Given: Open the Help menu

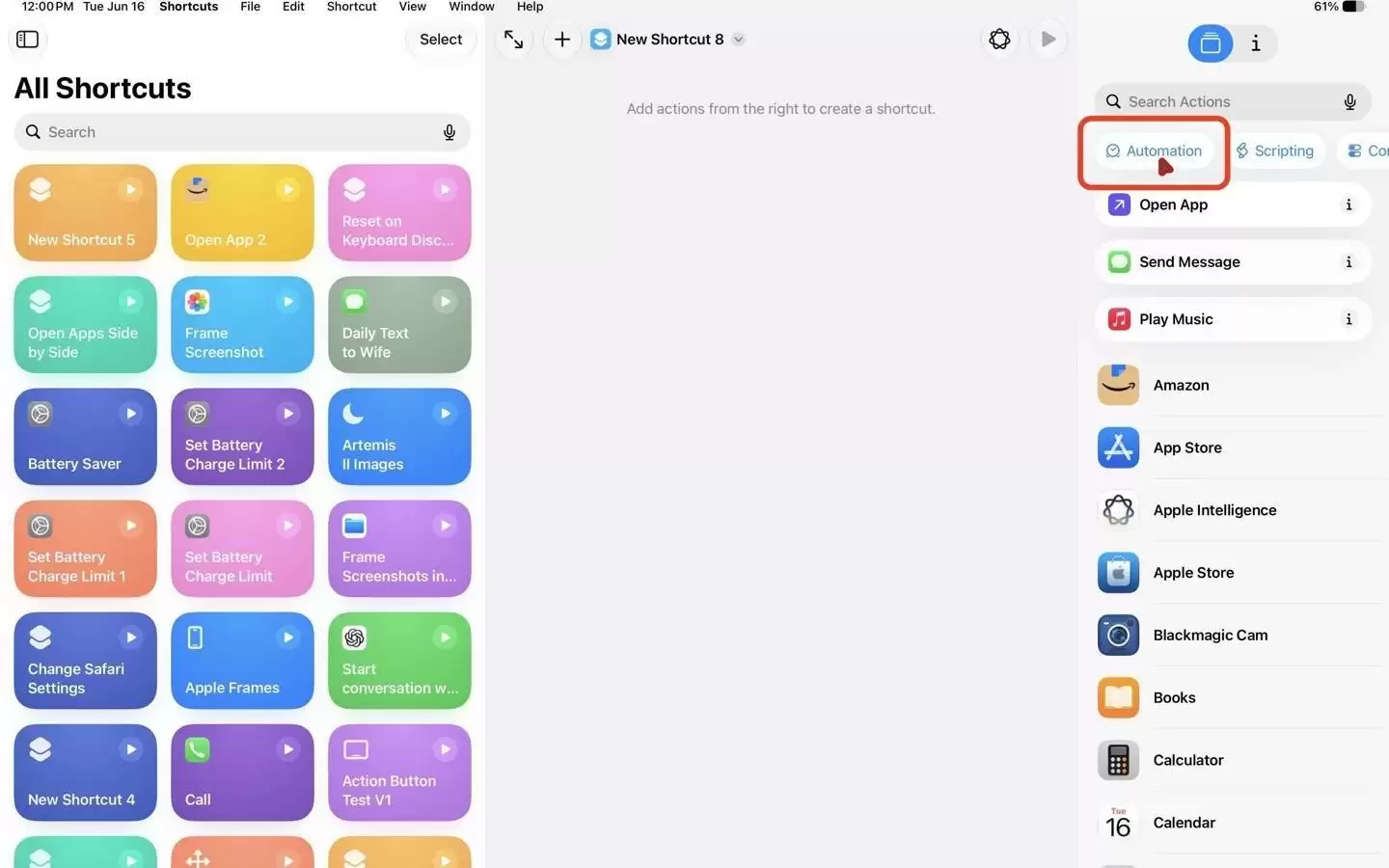Looking at the screenshot, I should click(x=530, y=7).
